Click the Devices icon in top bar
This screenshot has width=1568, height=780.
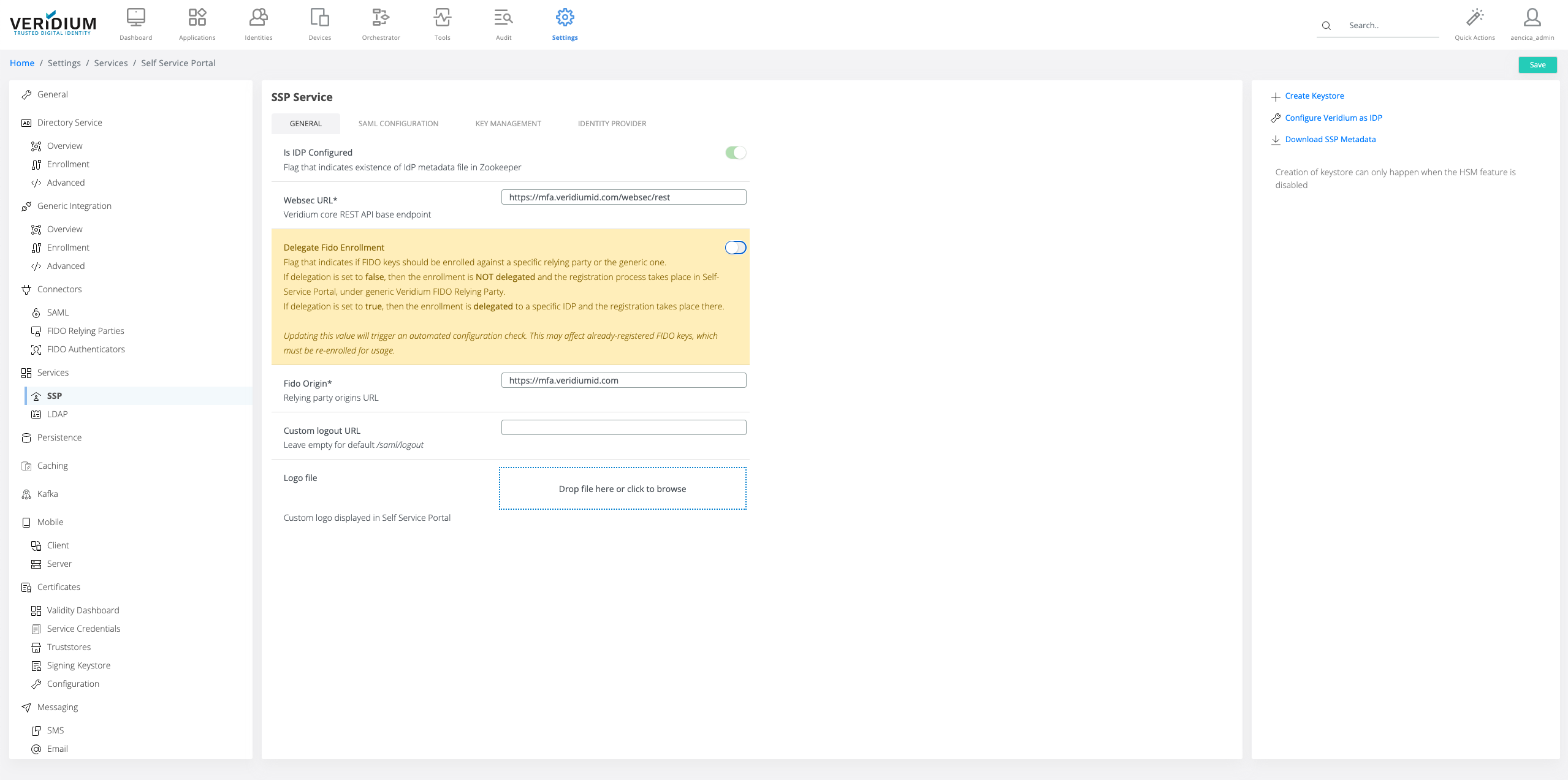(319, 18)
